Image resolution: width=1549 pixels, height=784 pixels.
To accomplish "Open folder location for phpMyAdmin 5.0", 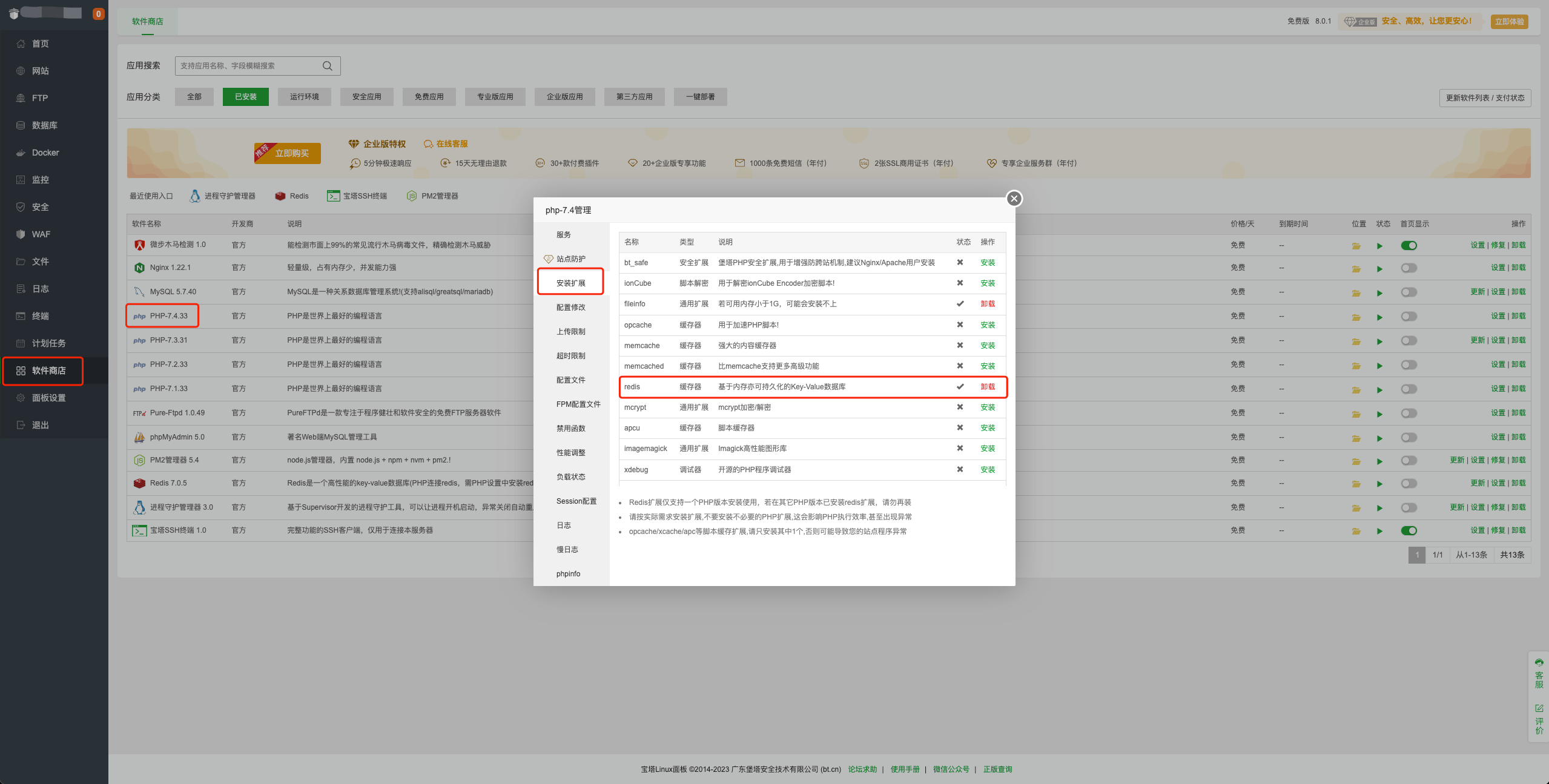I will [1356, 438].
